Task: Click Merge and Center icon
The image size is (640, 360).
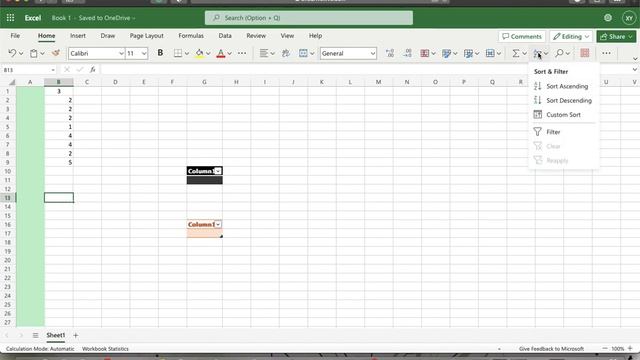Action: [x=303, y=53]
